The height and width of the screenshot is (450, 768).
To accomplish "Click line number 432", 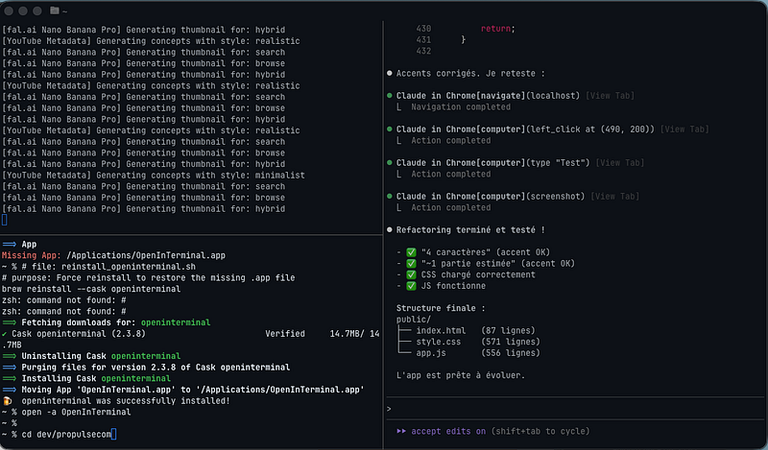I will 424,51.
